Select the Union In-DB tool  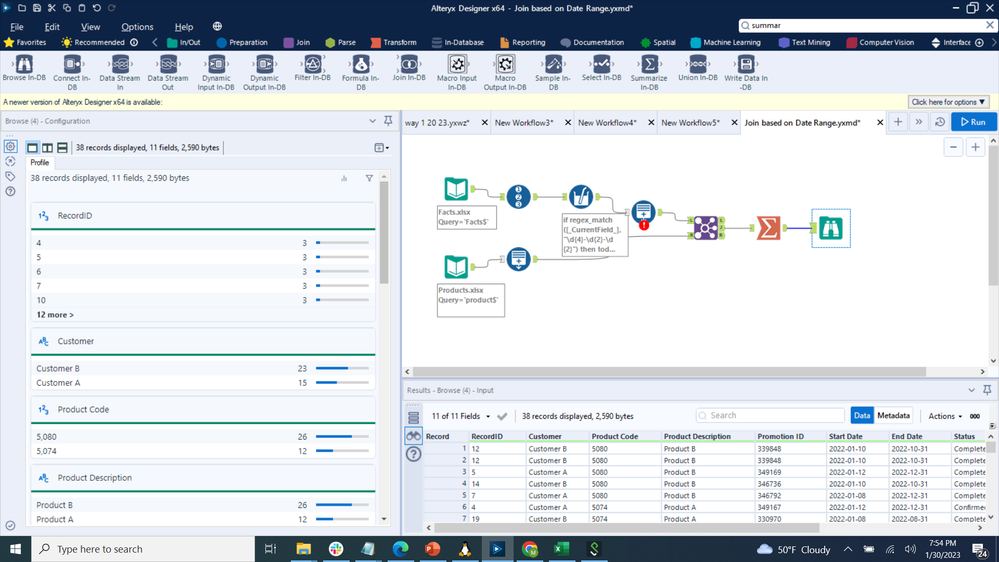coord(698,68)
